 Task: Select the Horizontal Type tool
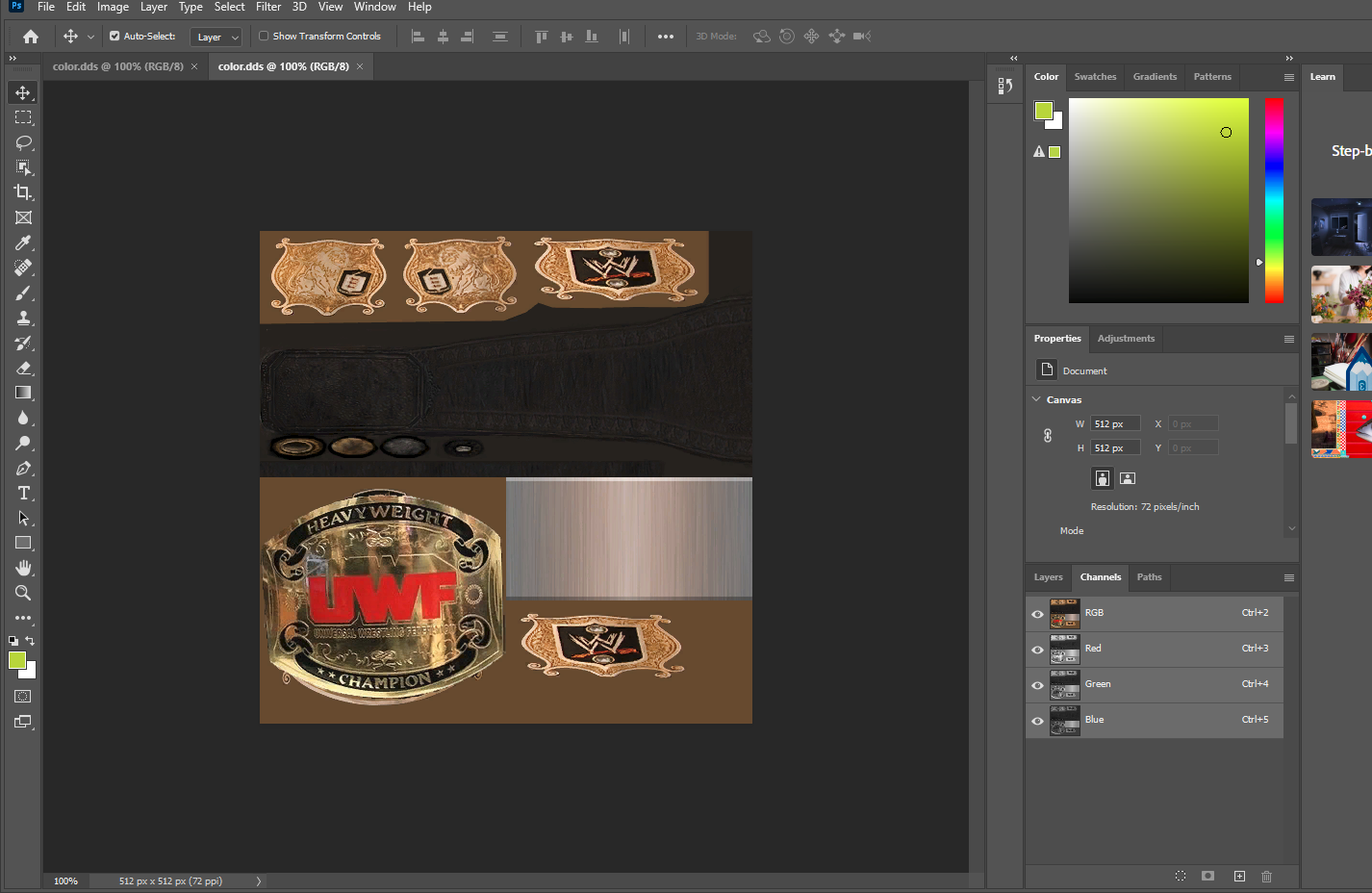23,493
